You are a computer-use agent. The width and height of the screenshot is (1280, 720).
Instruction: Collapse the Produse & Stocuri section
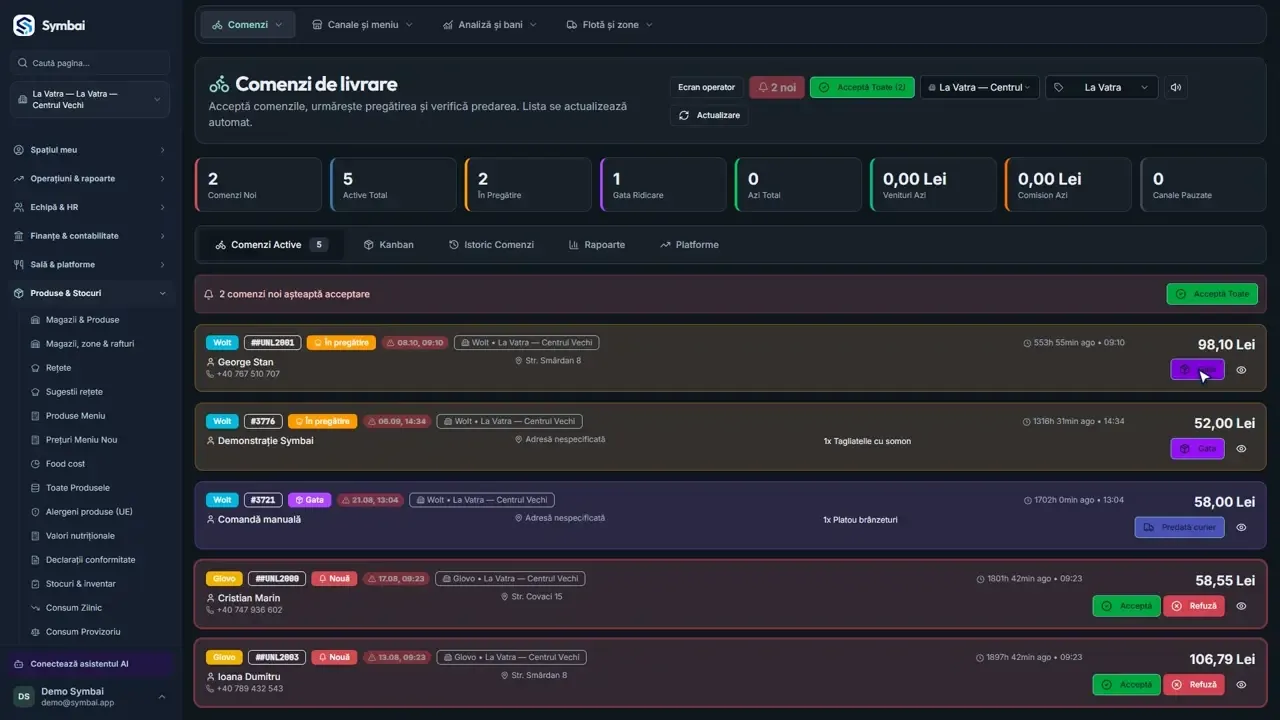click(90, 293)
